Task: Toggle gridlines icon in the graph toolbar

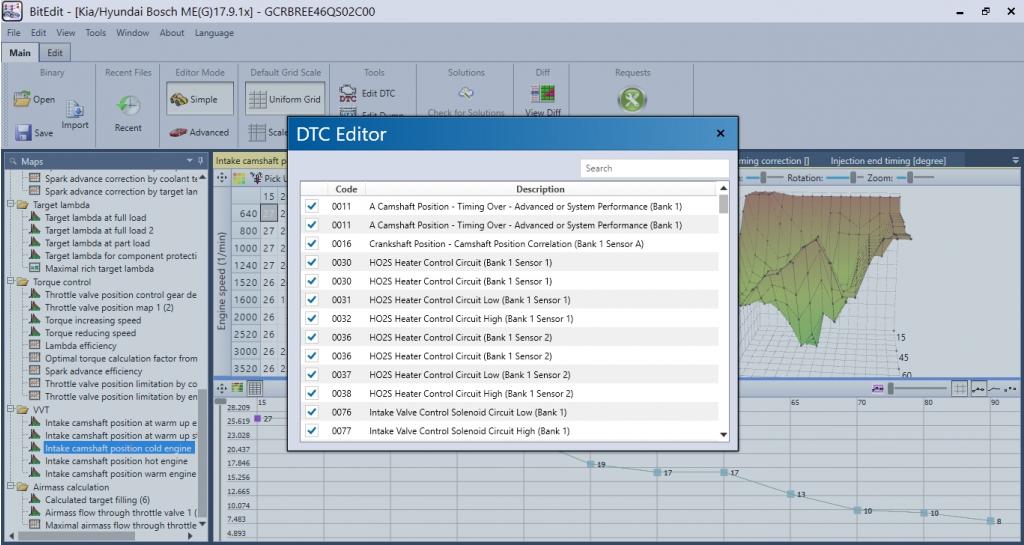Action: [x=959, y=388]
